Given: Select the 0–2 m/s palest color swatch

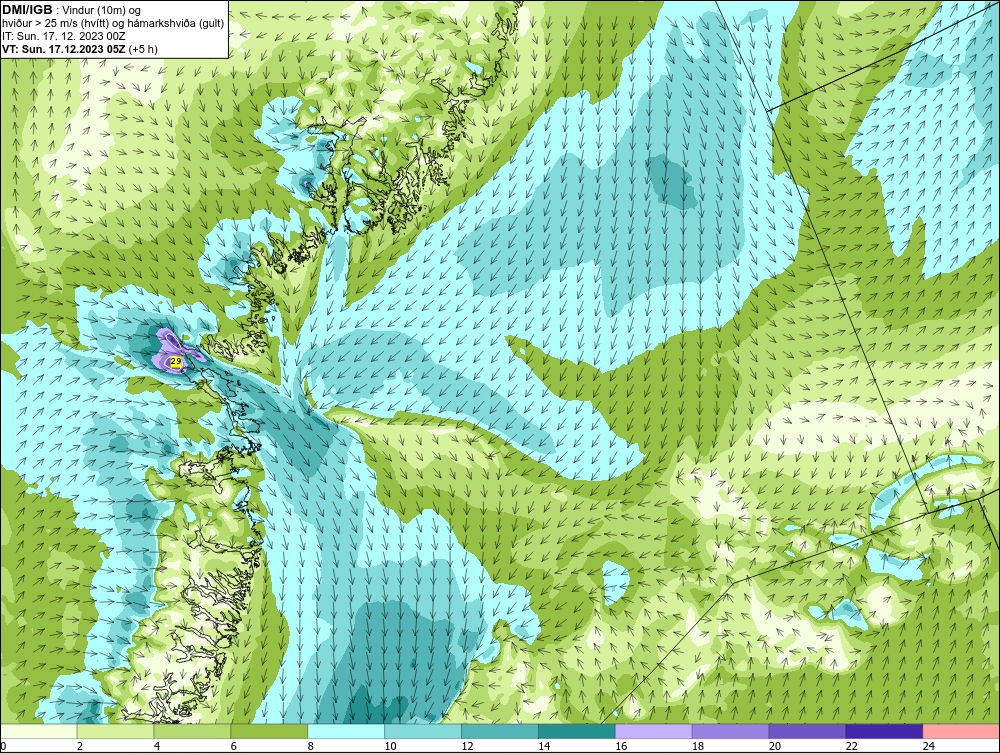Looking at the screenshot, I should 39,731.
